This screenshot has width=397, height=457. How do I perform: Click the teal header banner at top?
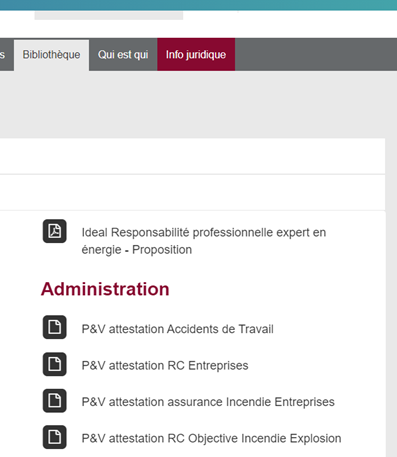click(x=198, y=5)
